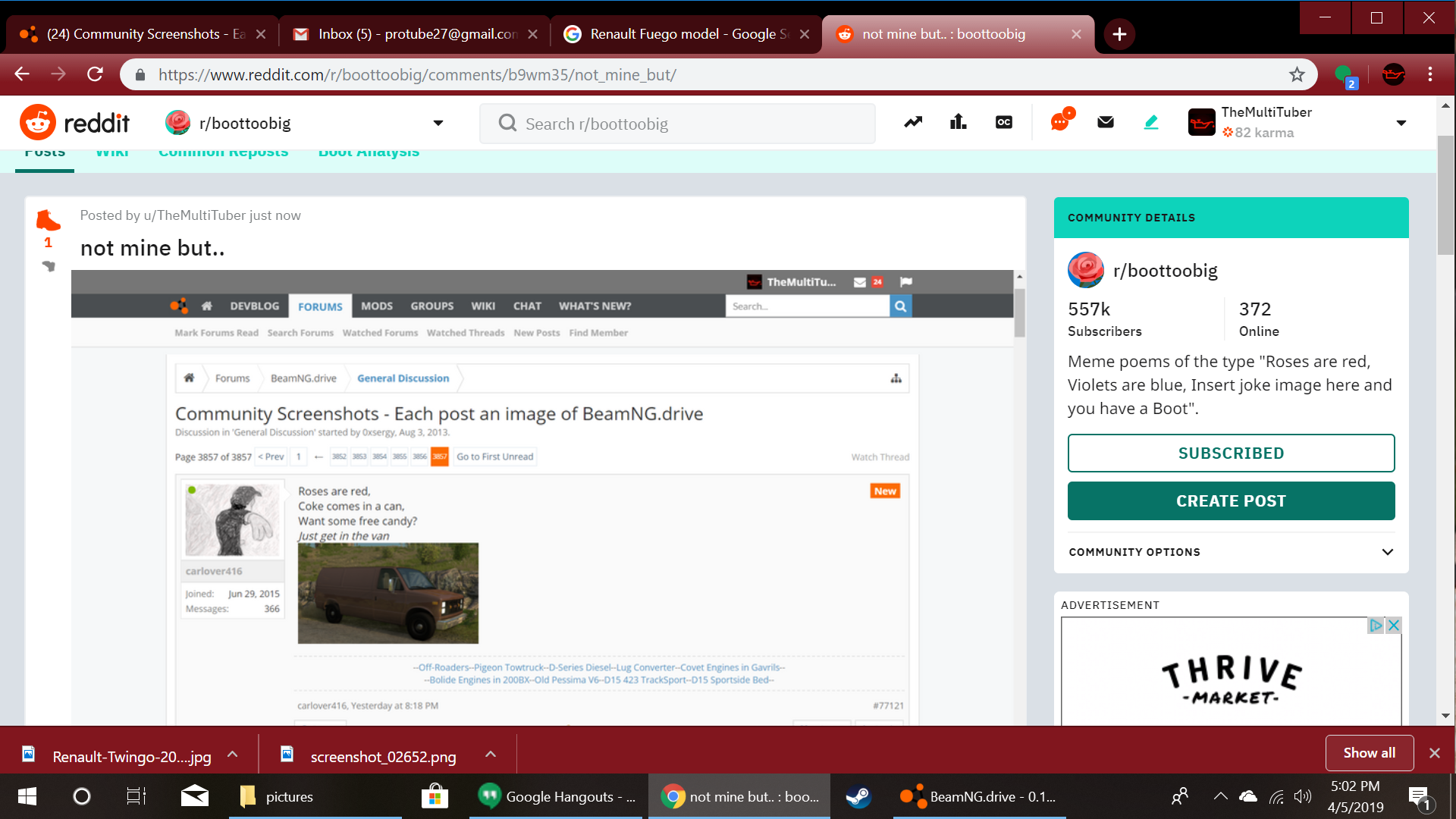Open u/TheMultiTuber profile link

pos(194,215)
